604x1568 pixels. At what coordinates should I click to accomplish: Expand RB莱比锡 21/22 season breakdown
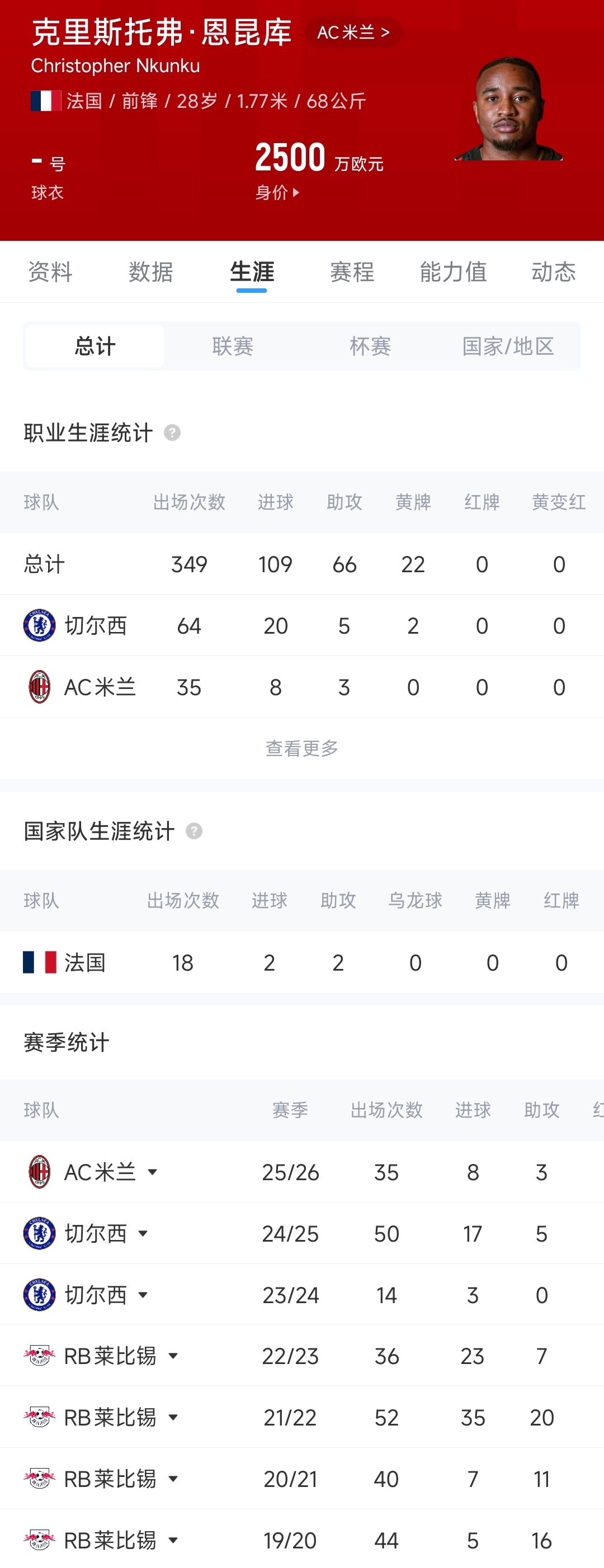click(x=173, y=1417)
